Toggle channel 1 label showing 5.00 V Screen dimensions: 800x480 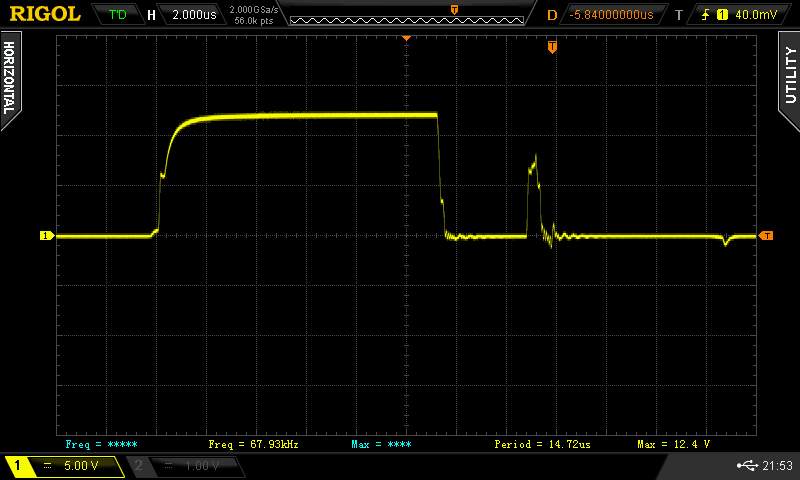tap(66, 466)
